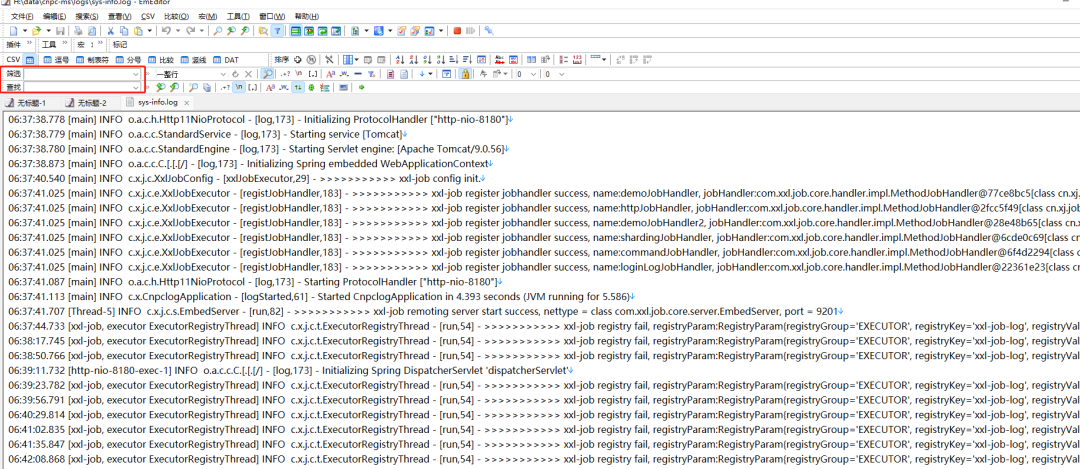Create a new file with New icon
Image resolution: width=1080 pixels, height=469 pixels.
[x=13, y=30]
